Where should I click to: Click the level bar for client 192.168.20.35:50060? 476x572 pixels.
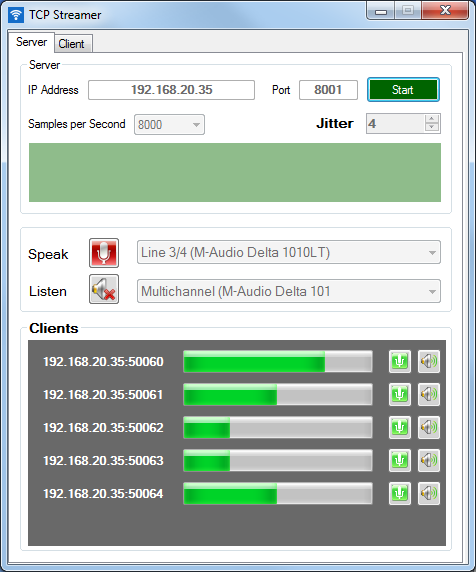278,362
